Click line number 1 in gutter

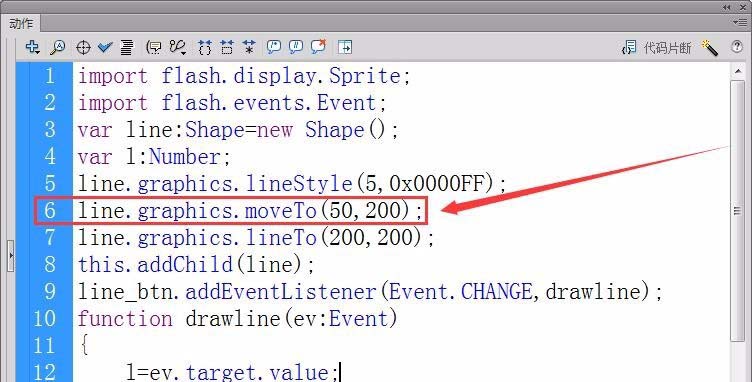click(50, 76)
